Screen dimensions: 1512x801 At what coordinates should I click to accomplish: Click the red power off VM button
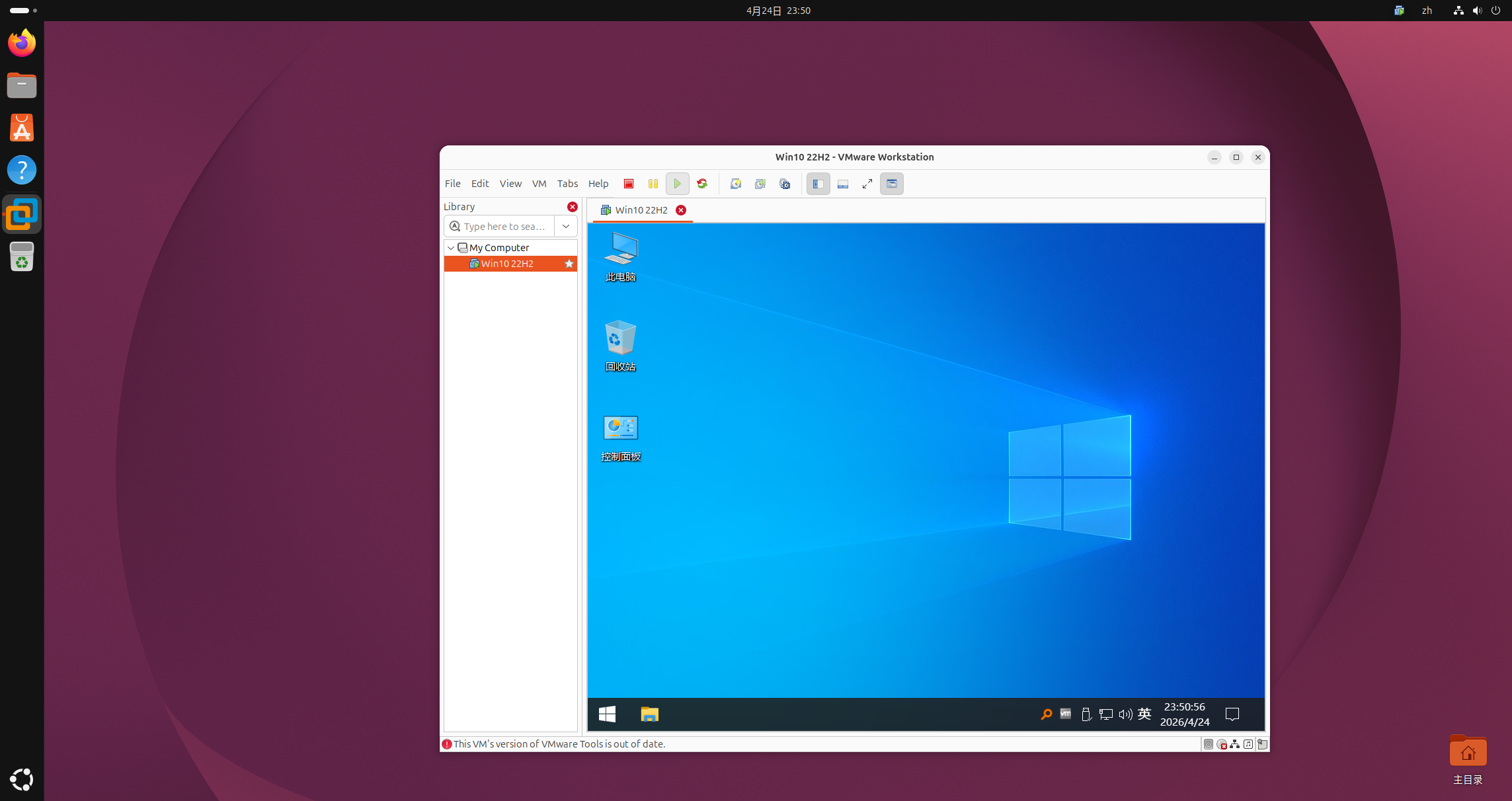click(x=629, y=184)
